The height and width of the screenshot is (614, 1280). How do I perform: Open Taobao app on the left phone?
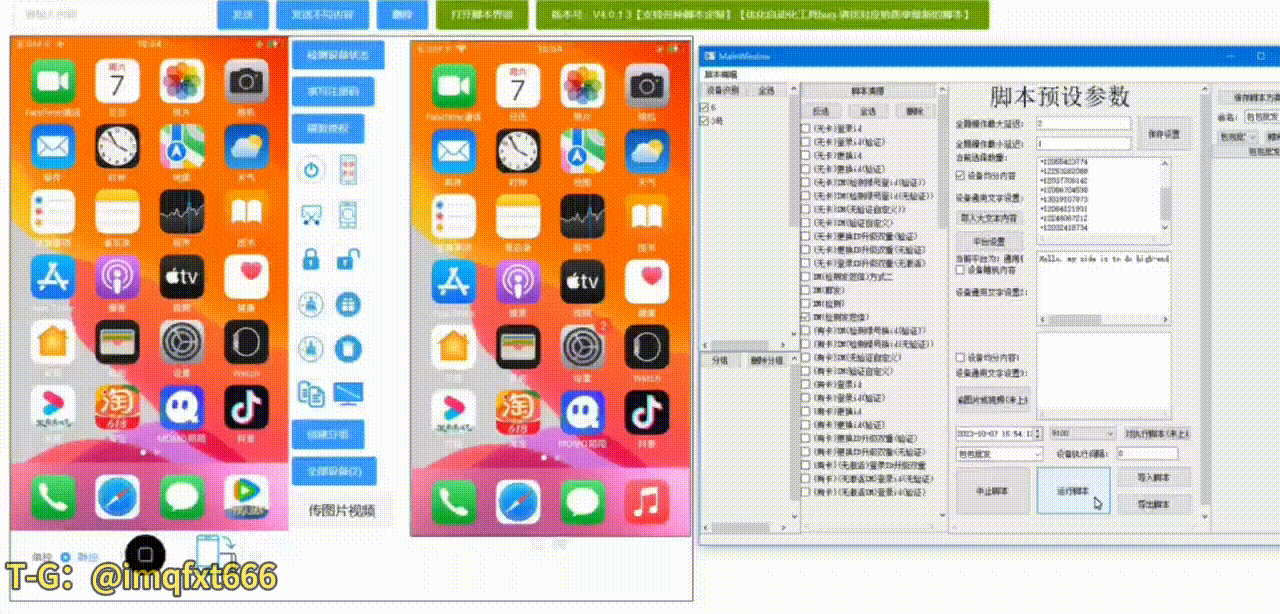coord(117,407)
